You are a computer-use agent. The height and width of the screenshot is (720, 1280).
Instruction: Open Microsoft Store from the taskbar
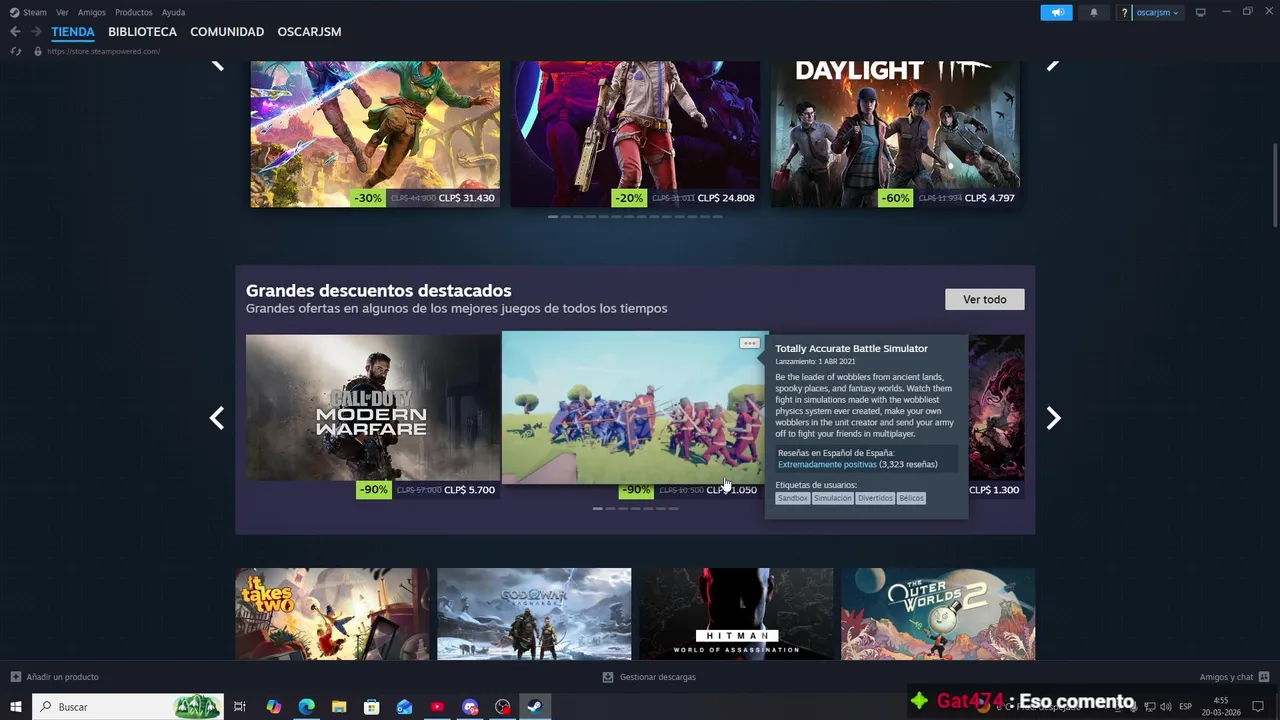point(372,707)
